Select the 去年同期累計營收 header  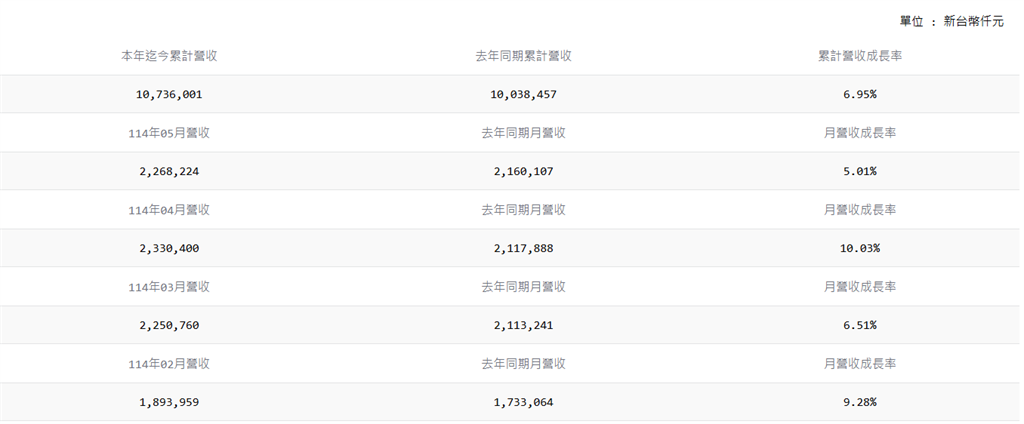[523, 56]
